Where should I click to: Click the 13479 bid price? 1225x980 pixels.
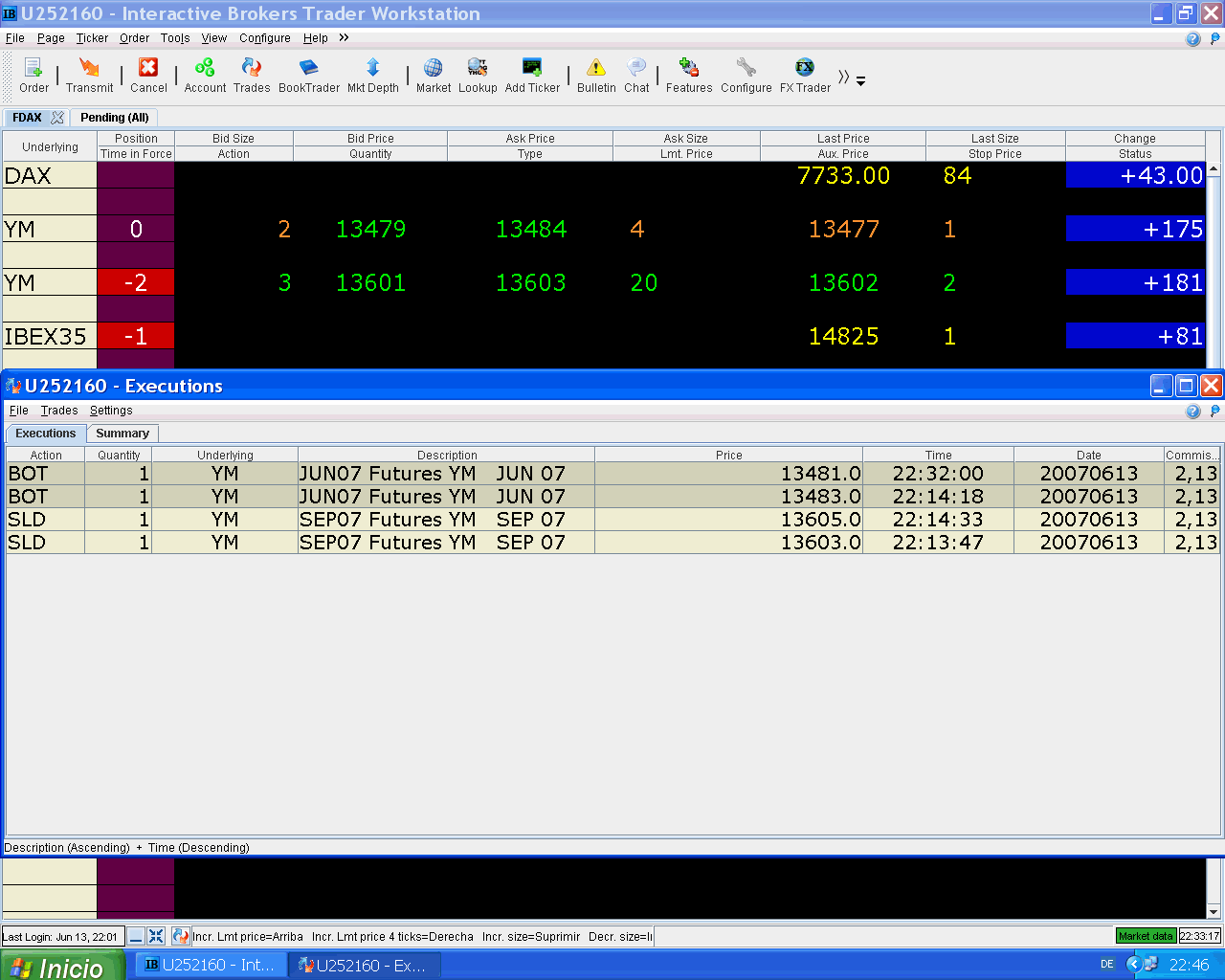(370, 229)
